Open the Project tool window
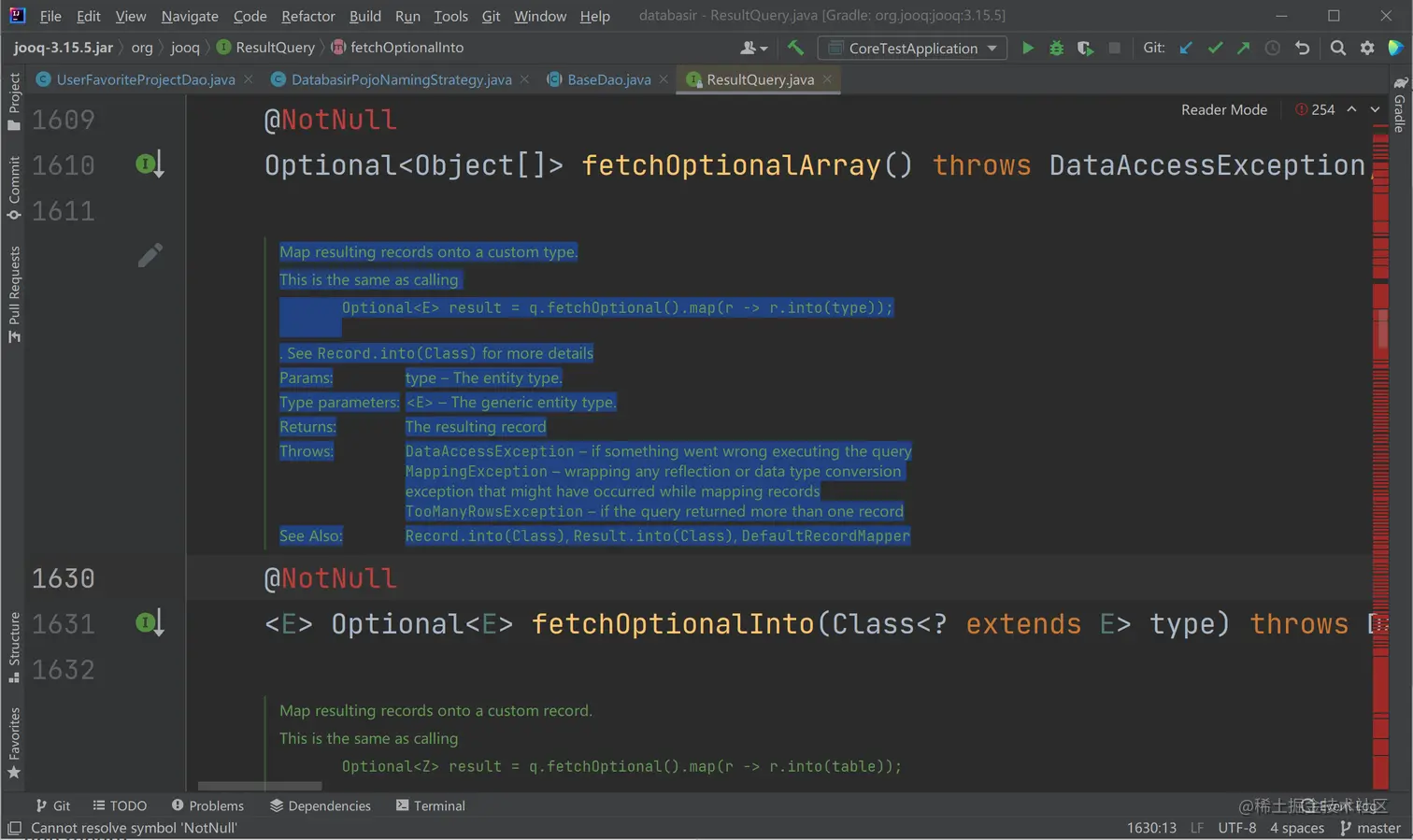1413x840 pixels. [x=14, y=102]
